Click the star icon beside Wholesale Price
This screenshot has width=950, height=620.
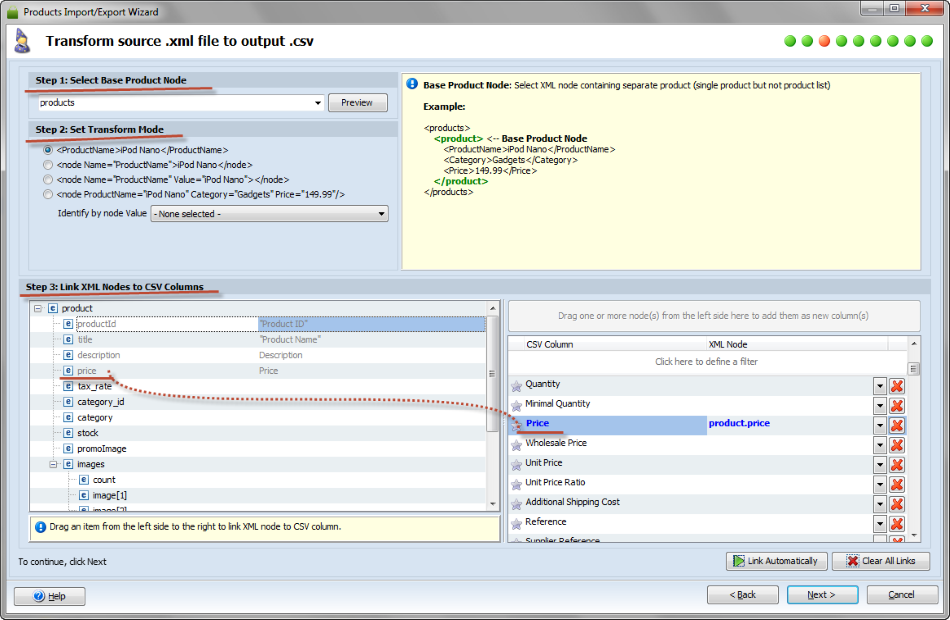point(516,445)
